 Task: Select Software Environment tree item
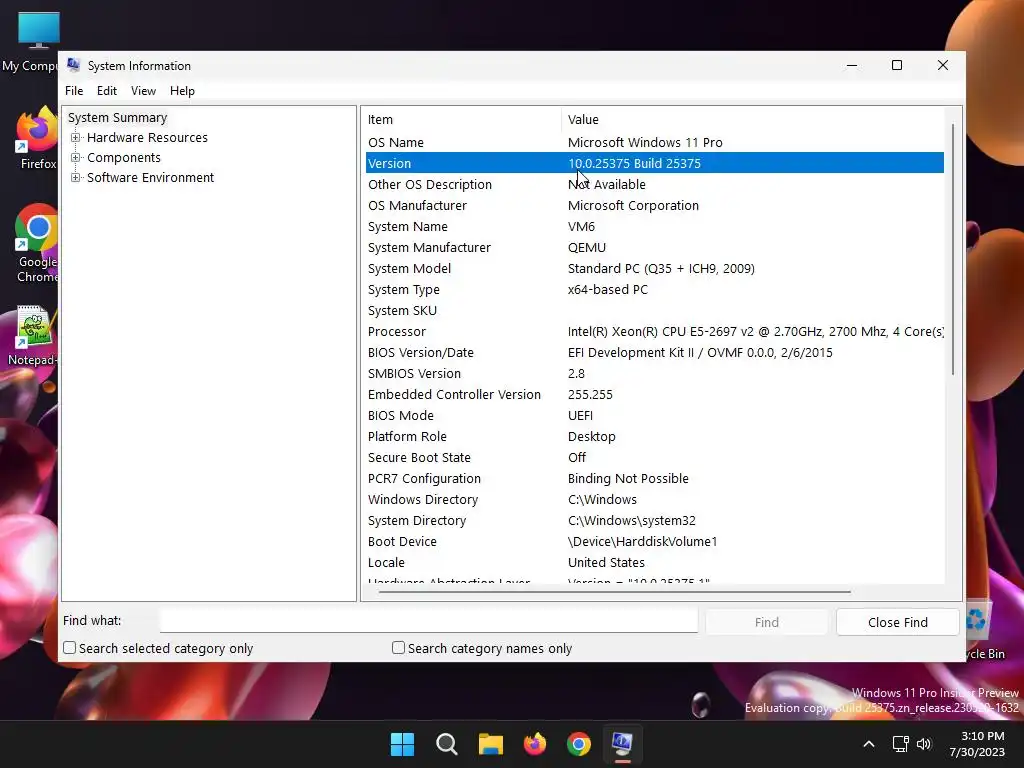150,178
